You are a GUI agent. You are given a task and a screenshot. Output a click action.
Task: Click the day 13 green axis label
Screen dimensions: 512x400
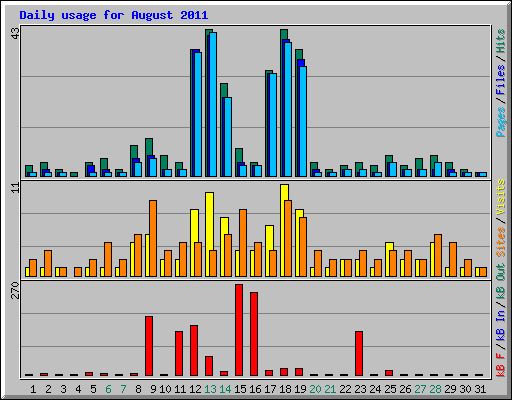click(x=210, y=389)
